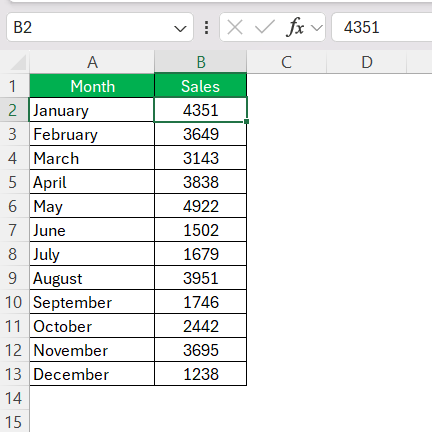Click the sales value 3695
The height and width of the screenshot is (432, 432).
pos(201,350)
